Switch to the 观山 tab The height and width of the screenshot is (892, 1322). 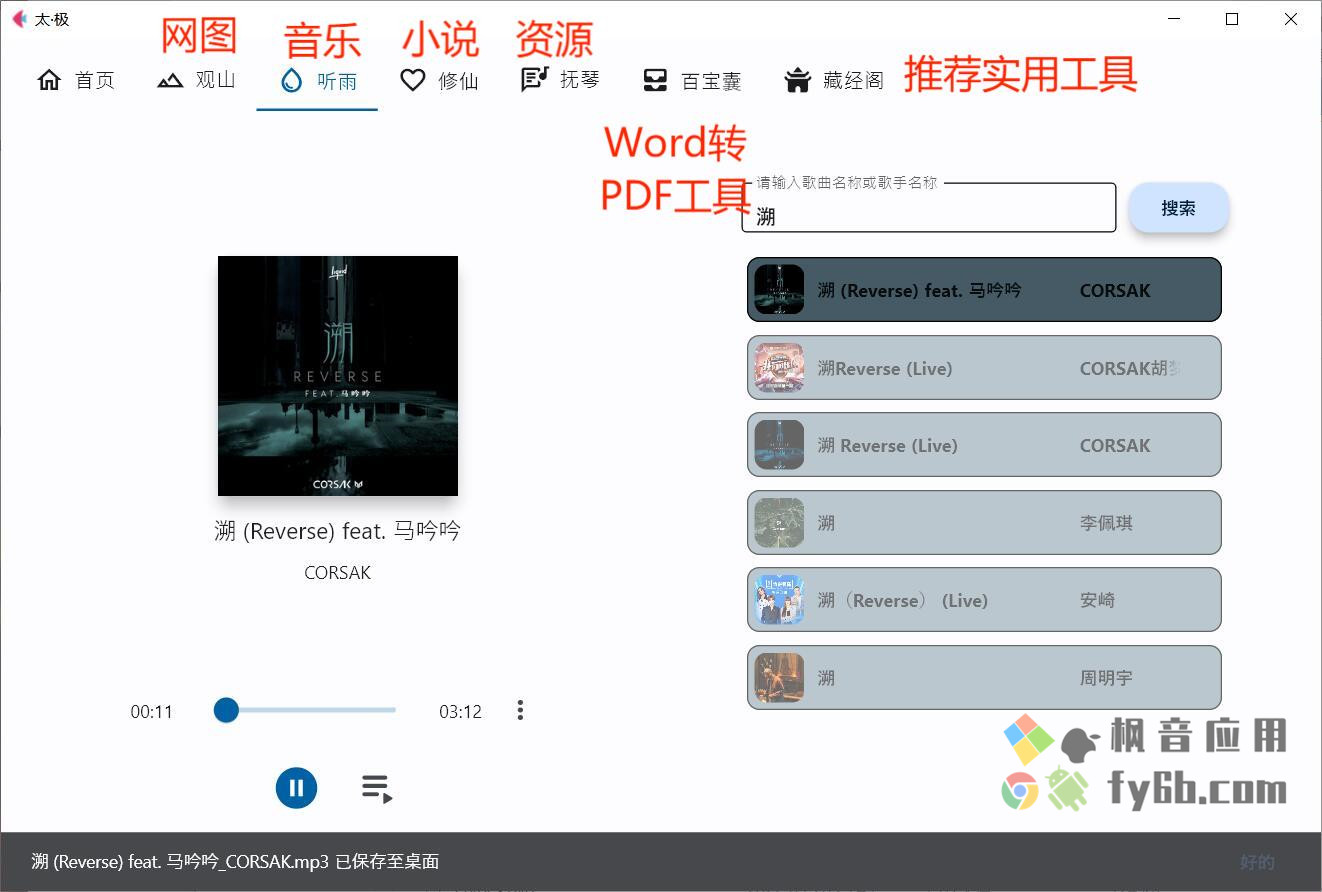tap(196, 81)
